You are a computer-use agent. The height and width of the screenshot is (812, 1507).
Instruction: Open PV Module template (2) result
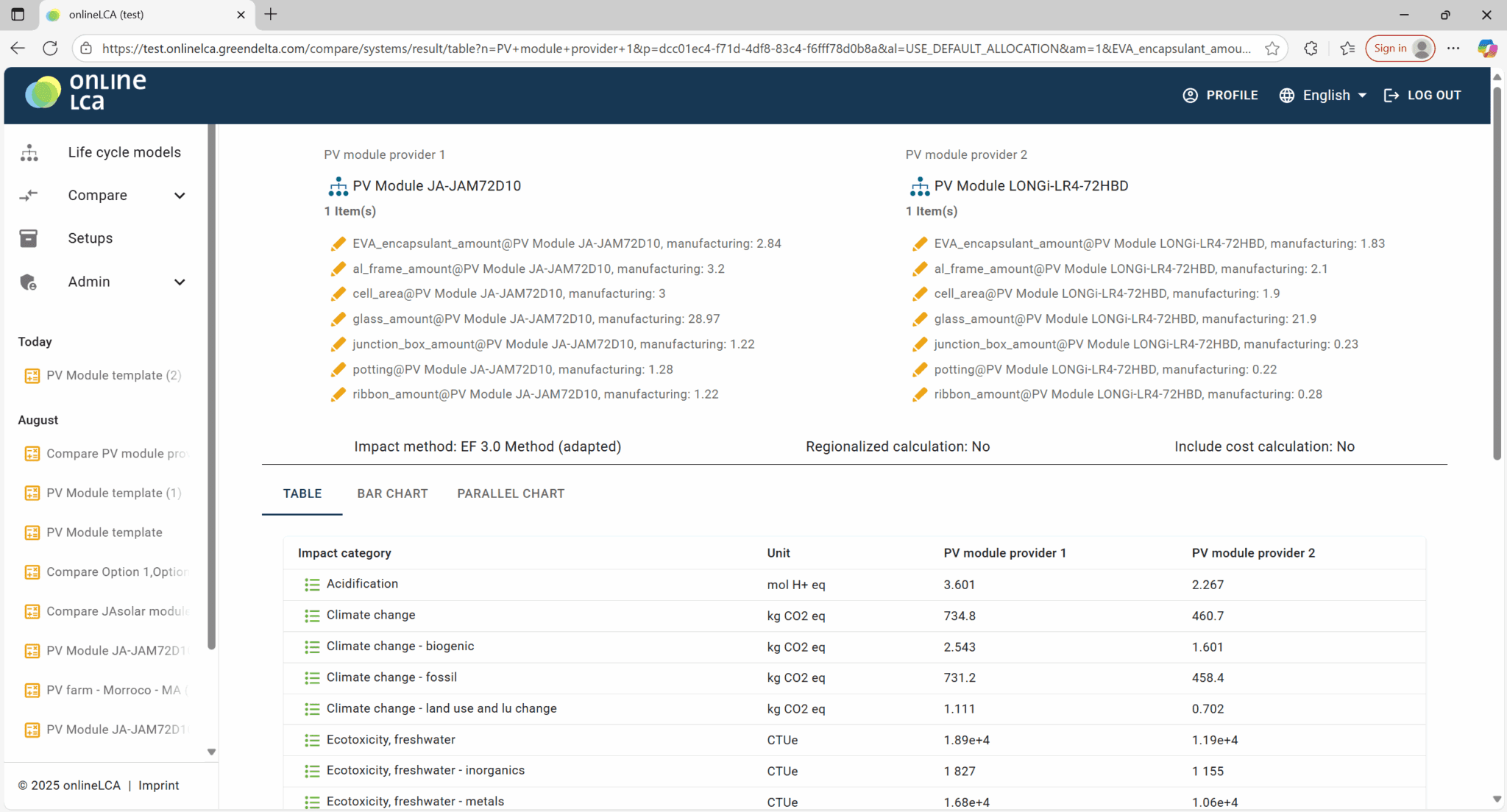(113, 375)
